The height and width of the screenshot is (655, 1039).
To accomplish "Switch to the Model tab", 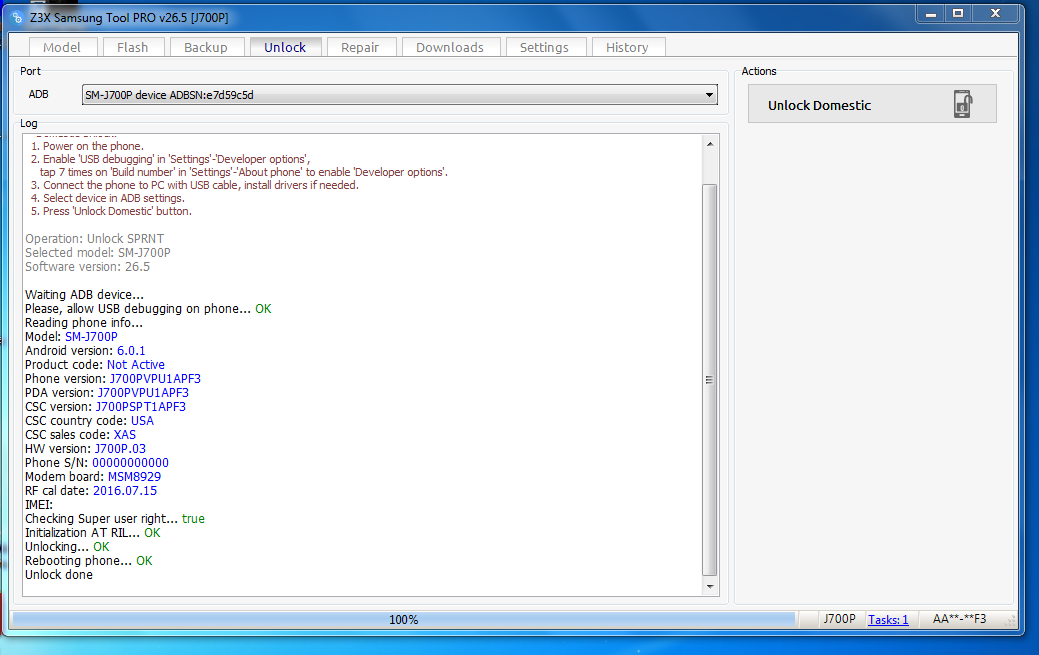I will 62,47.
